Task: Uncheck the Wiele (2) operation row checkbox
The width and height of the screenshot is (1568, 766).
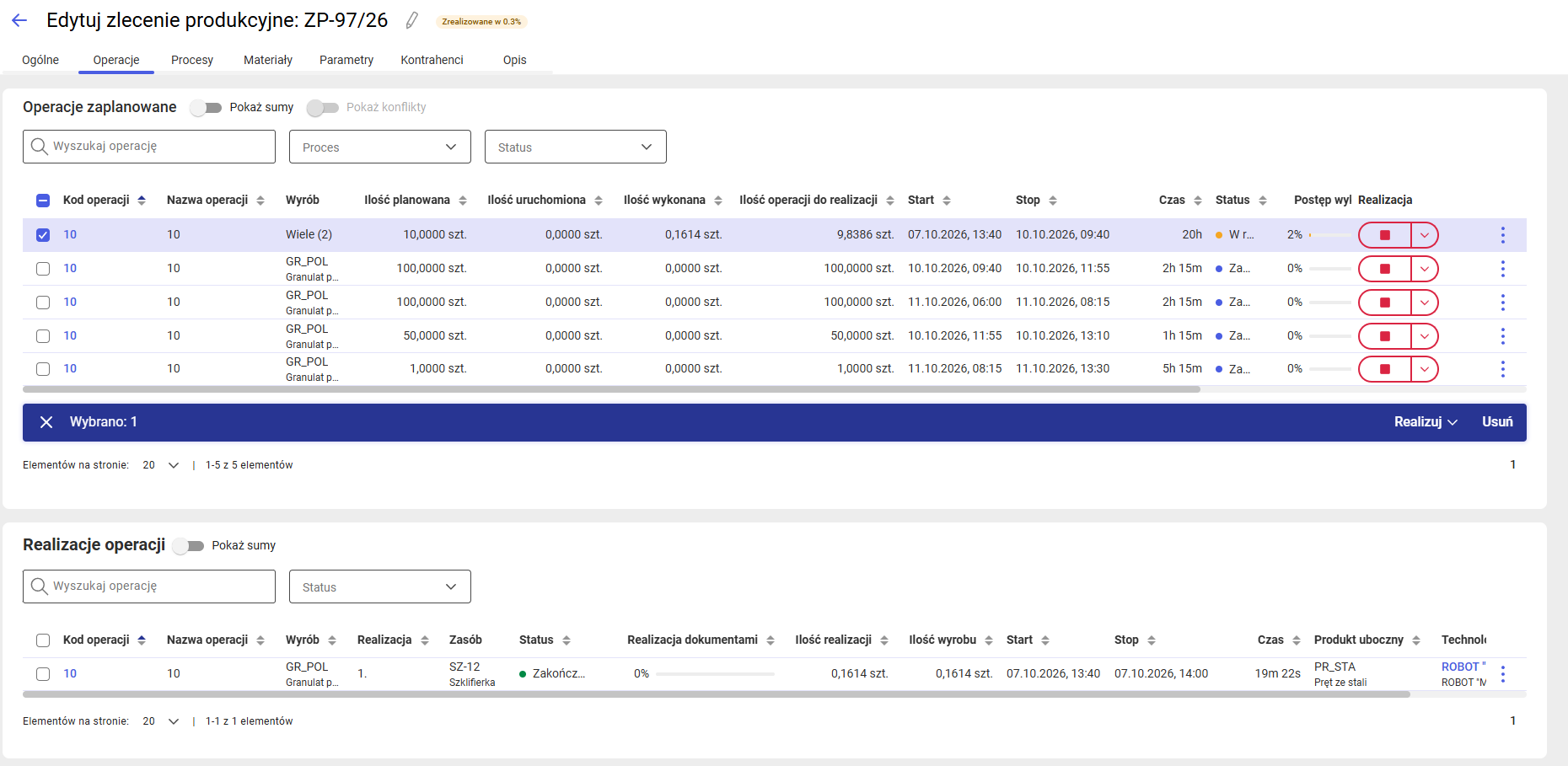Action: (43, 235)
